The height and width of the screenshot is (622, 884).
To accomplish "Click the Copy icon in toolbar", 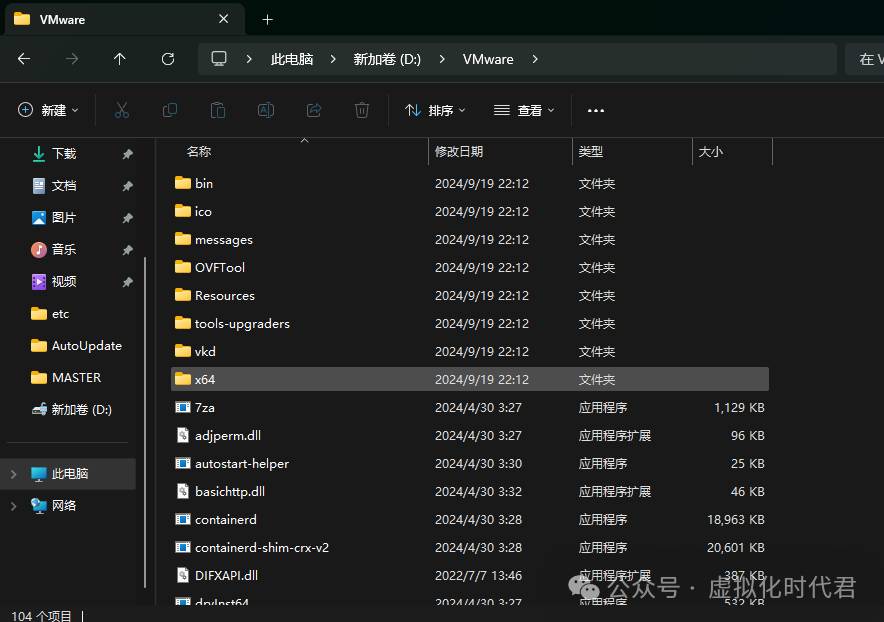I will point(170,110).
